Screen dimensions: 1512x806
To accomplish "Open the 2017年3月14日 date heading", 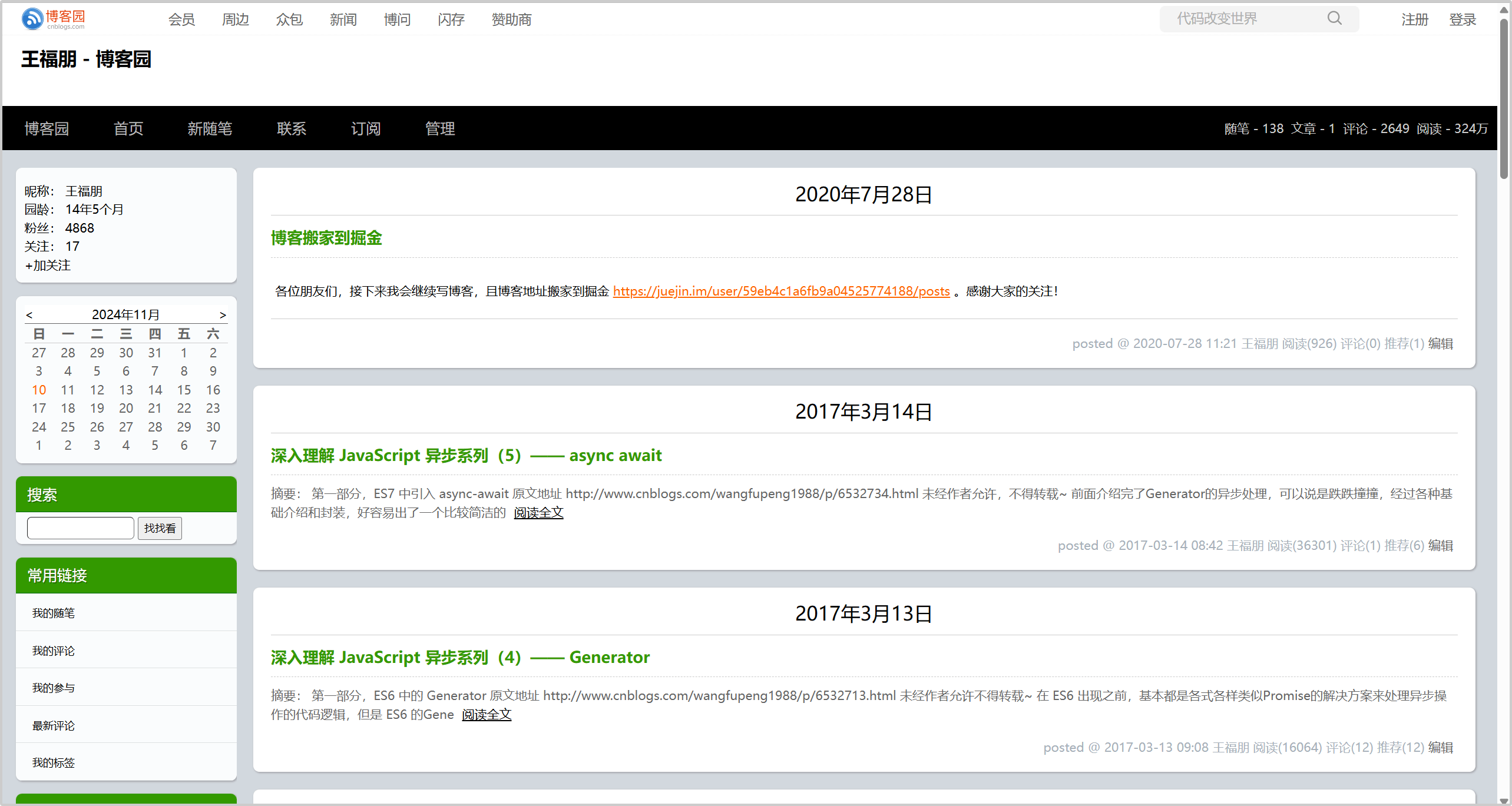I will point(864,412).
